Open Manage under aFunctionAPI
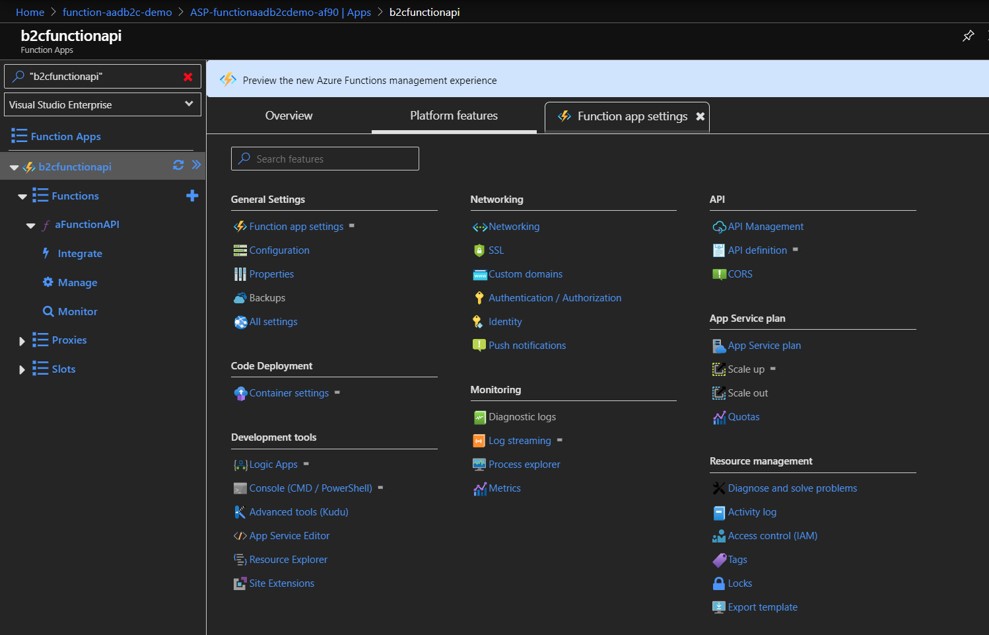Screen dimensions: 989x635 [78, 283]
